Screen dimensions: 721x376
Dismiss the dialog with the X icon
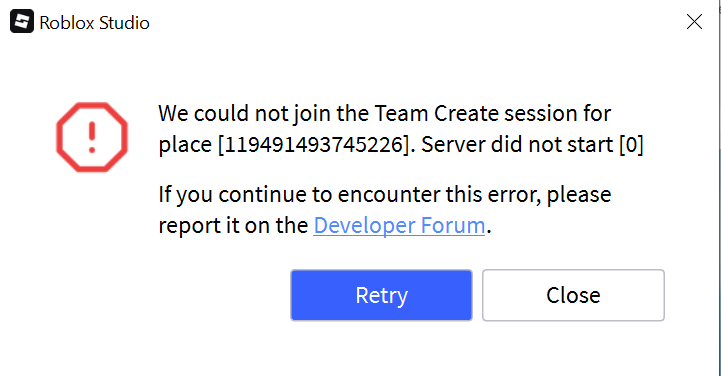694,22
